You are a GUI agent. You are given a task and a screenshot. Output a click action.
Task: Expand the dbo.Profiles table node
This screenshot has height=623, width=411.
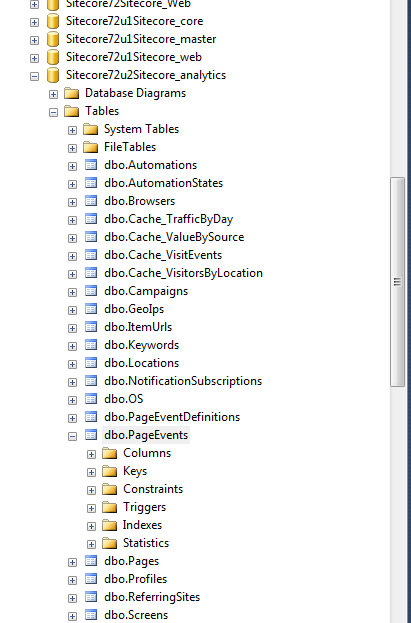point(72,580)
